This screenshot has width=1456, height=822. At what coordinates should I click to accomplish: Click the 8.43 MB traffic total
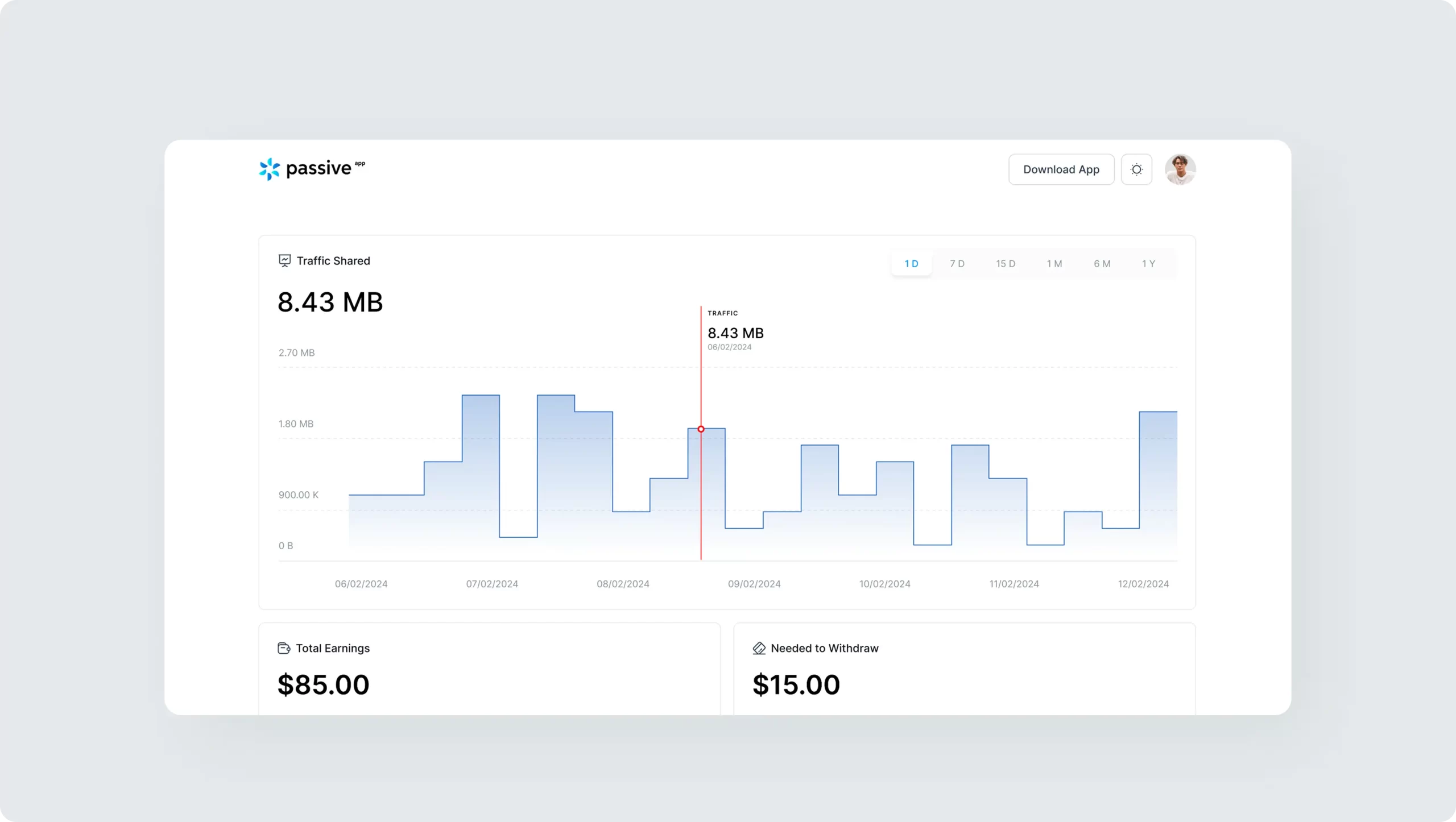330,302
